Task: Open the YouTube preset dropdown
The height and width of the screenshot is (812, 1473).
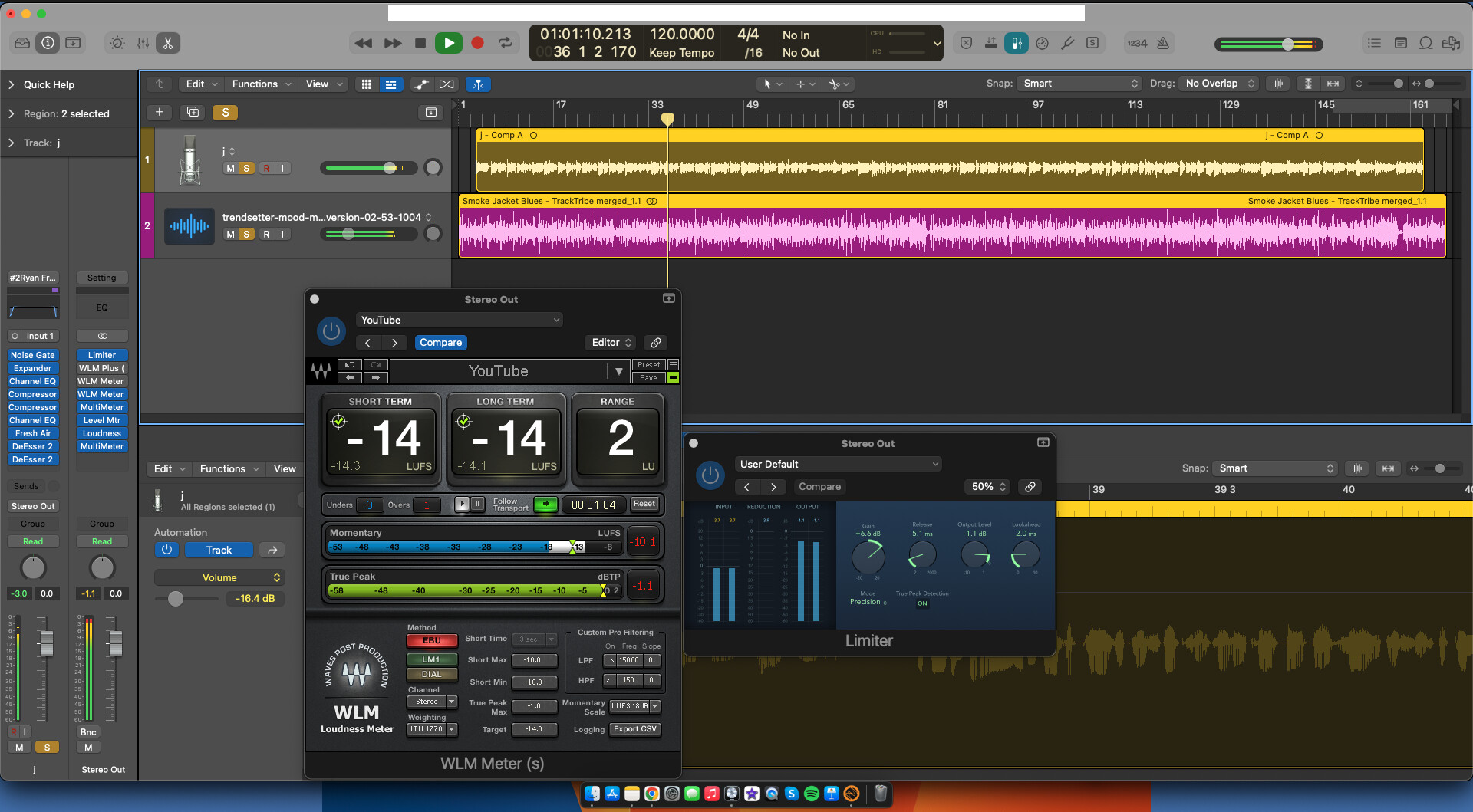Action: click(x=459, y=320)
